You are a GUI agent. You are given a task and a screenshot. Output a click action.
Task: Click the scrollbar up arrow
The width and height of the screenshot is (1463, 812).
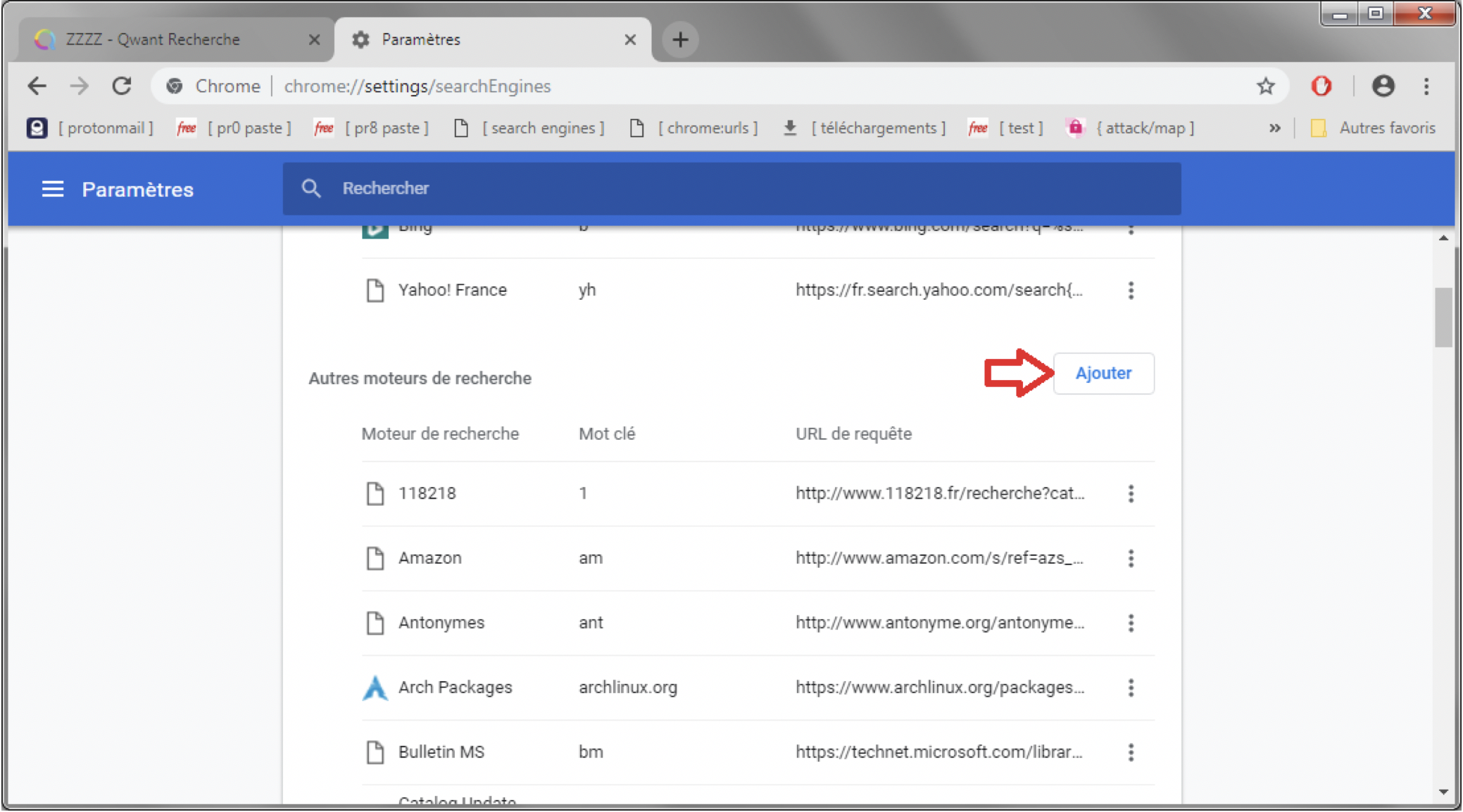(x=1443, y=239)
